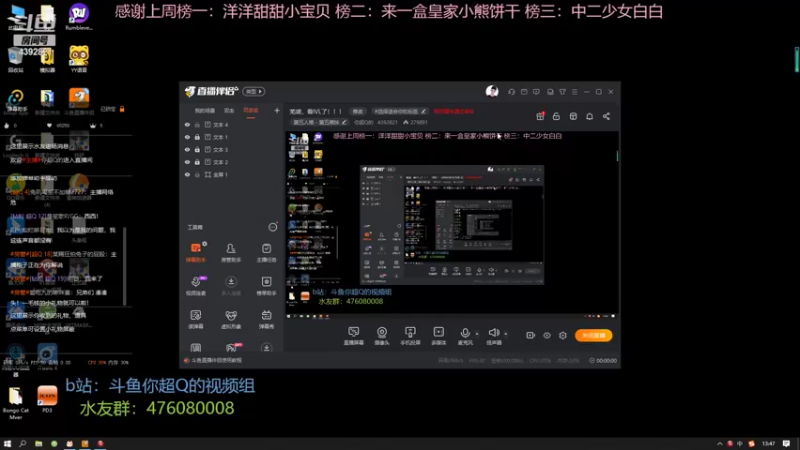The image size is (800, 450).
Task: Select the 文本 2 layer row
Action: point(231,162)
